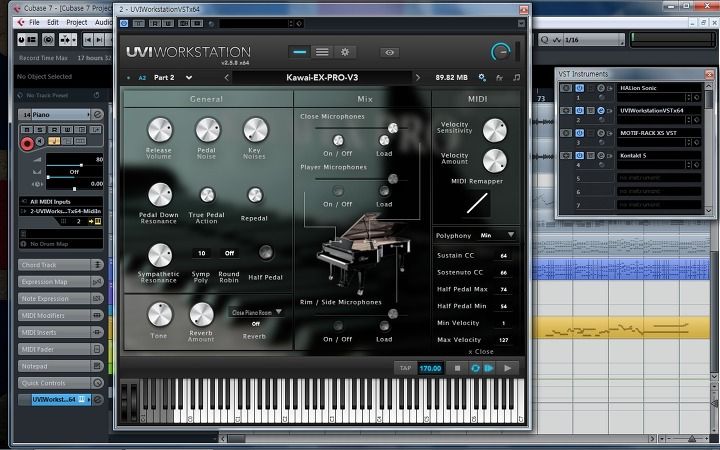This screenshot has height=450, width=720.
Task: Open HALion Sonic preset selector field
Action: coord(651,97)
